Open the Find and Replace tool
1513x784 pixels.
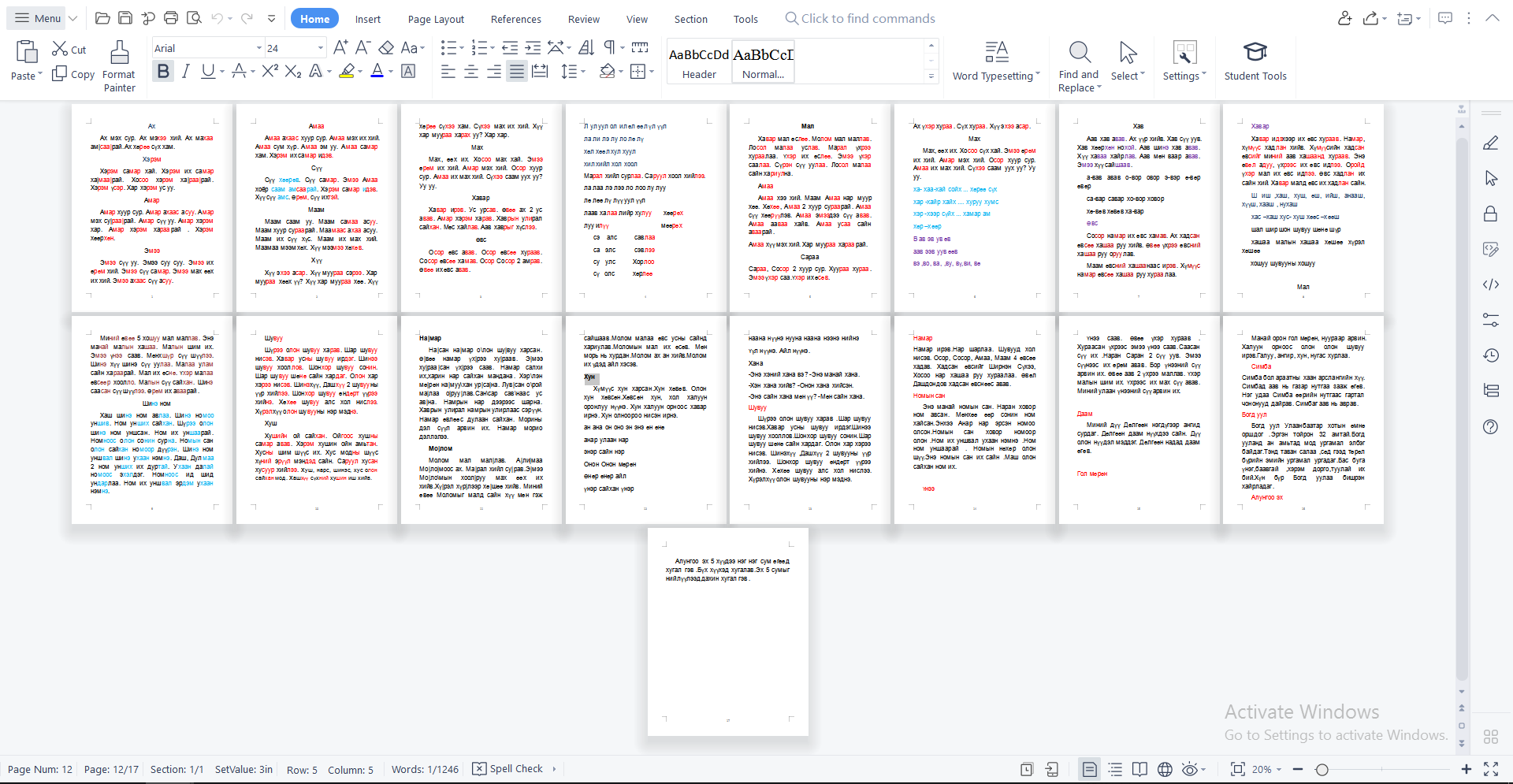click(1079, 66)
